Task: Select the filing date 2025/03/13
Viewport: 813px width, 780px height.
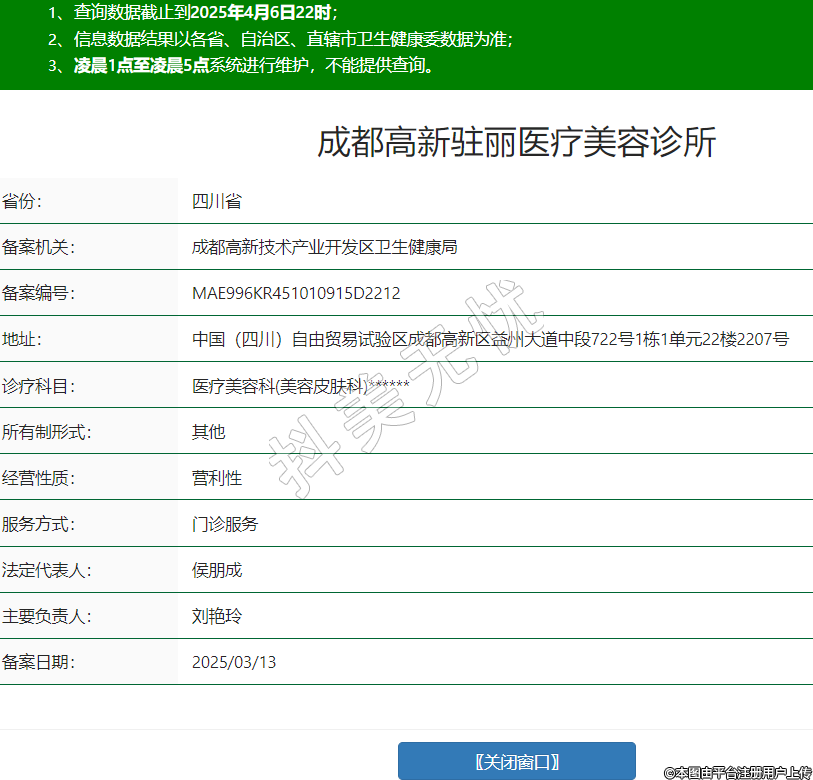Action: pos(234,662)
